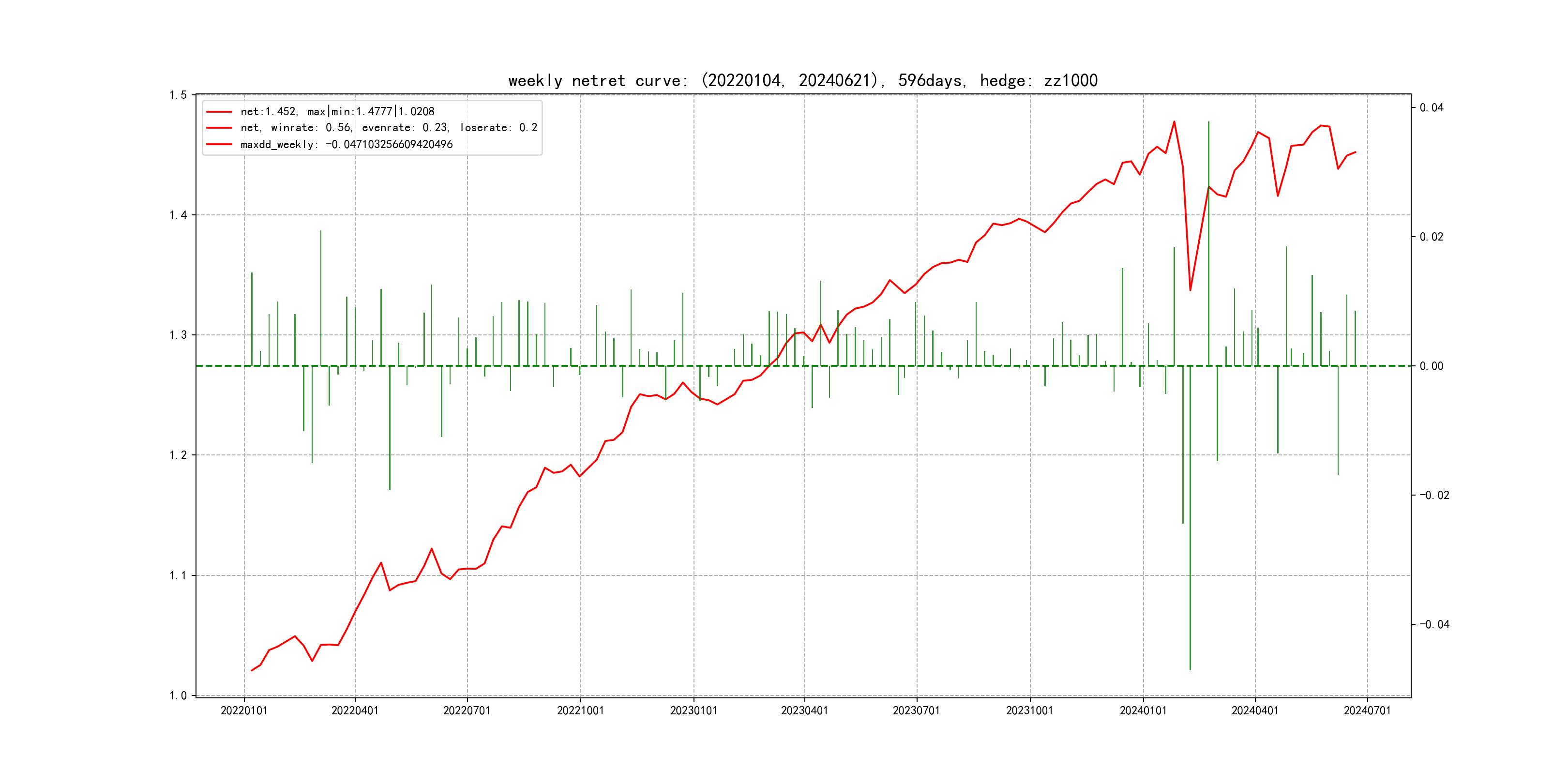1568x784 pixels.
Task: Click the 1.2 tick on left axis
Action: [x=178, y=455]
